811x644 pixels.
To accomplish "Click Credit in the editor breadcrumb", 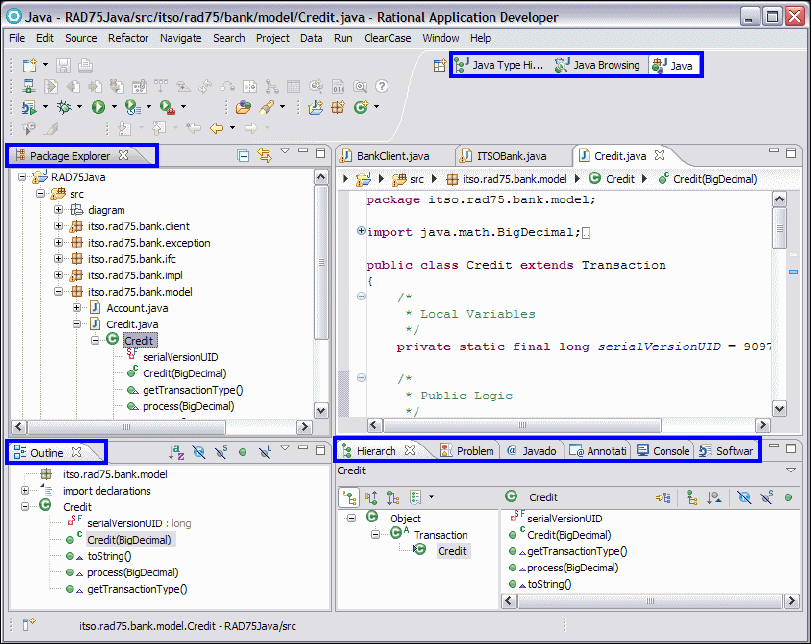I will (x=620, y=179).
